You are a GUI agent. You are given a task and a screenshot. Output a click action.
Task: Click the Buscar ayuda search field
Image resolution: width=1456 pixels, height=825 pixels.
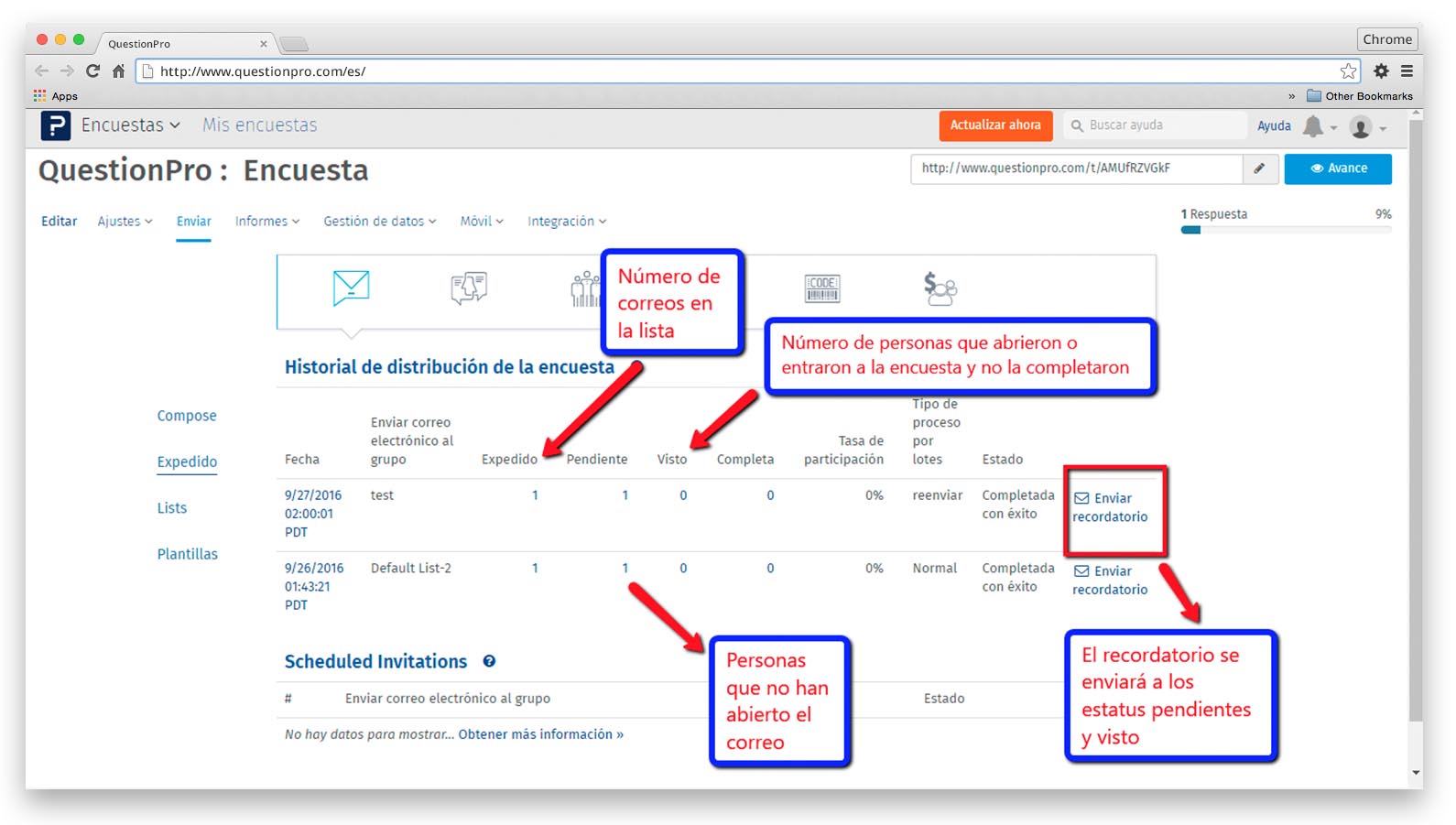click(x=1156, y=125)
